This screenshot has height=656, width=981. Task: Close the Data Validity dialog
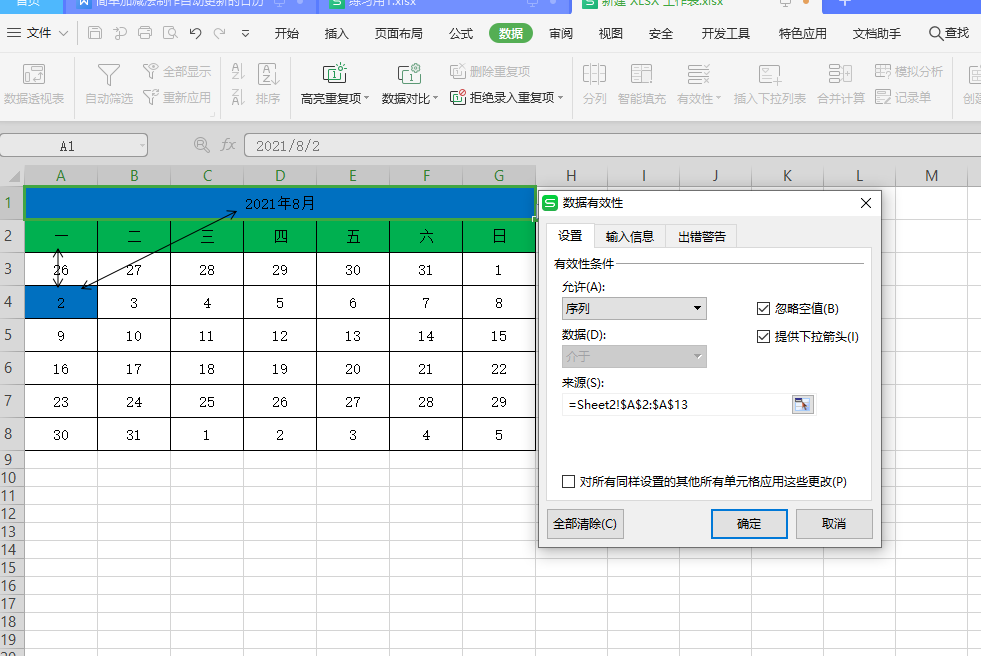866,203
